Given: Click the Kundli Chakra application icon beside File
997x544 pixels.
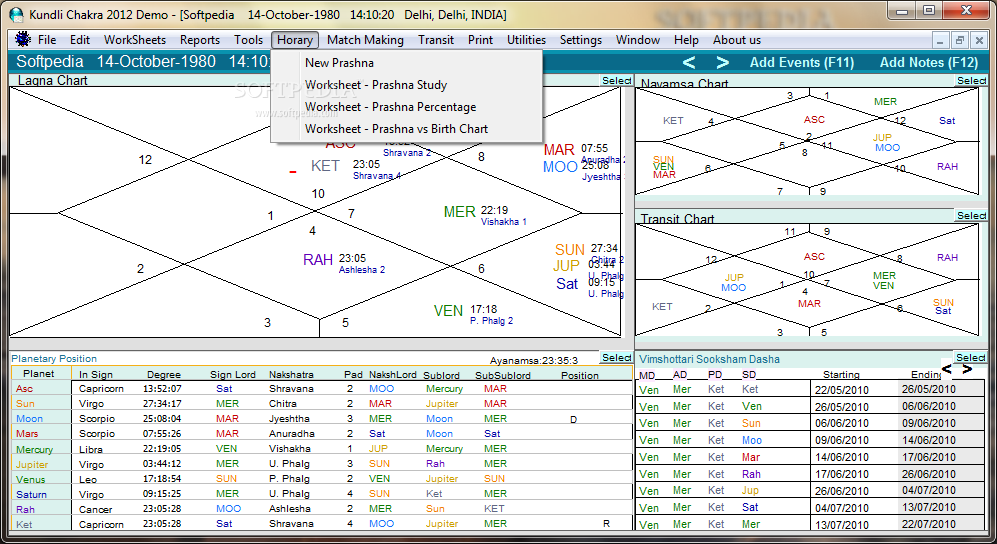Looking at the screenshot, I should [x=23, y=39].
